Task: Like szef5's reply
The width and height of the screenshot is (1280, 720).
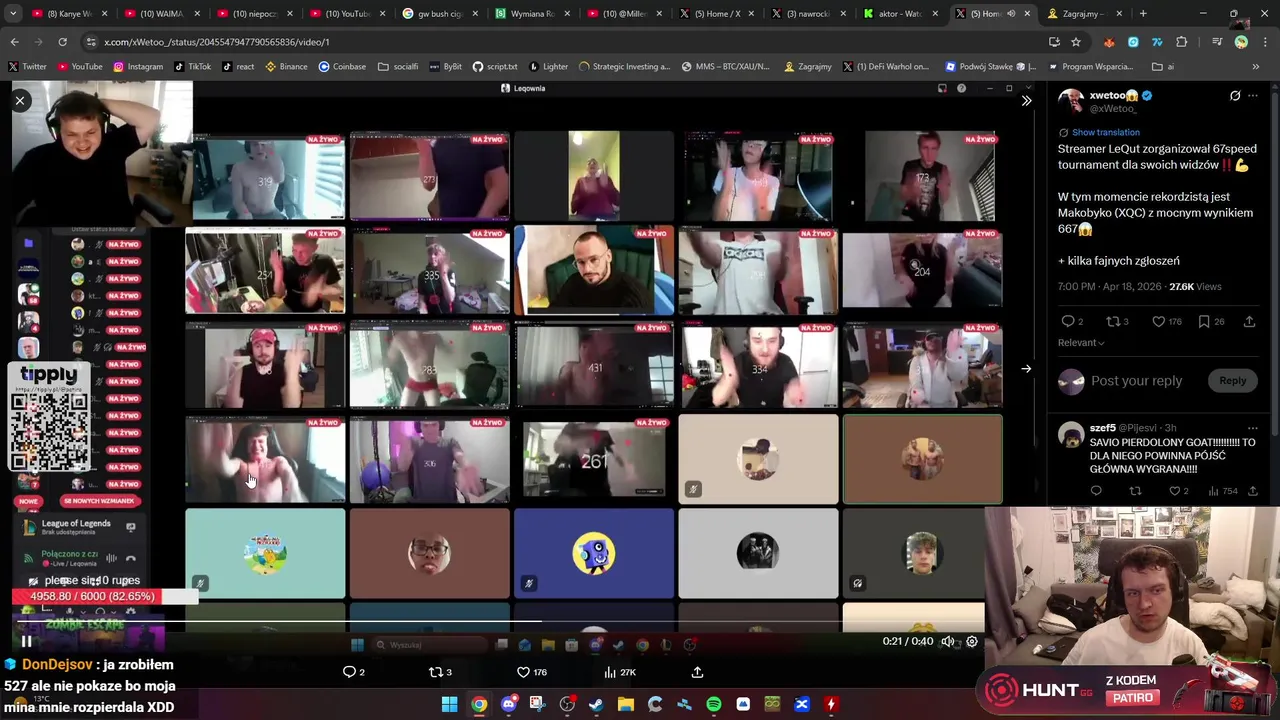Action: [1175, 491]
